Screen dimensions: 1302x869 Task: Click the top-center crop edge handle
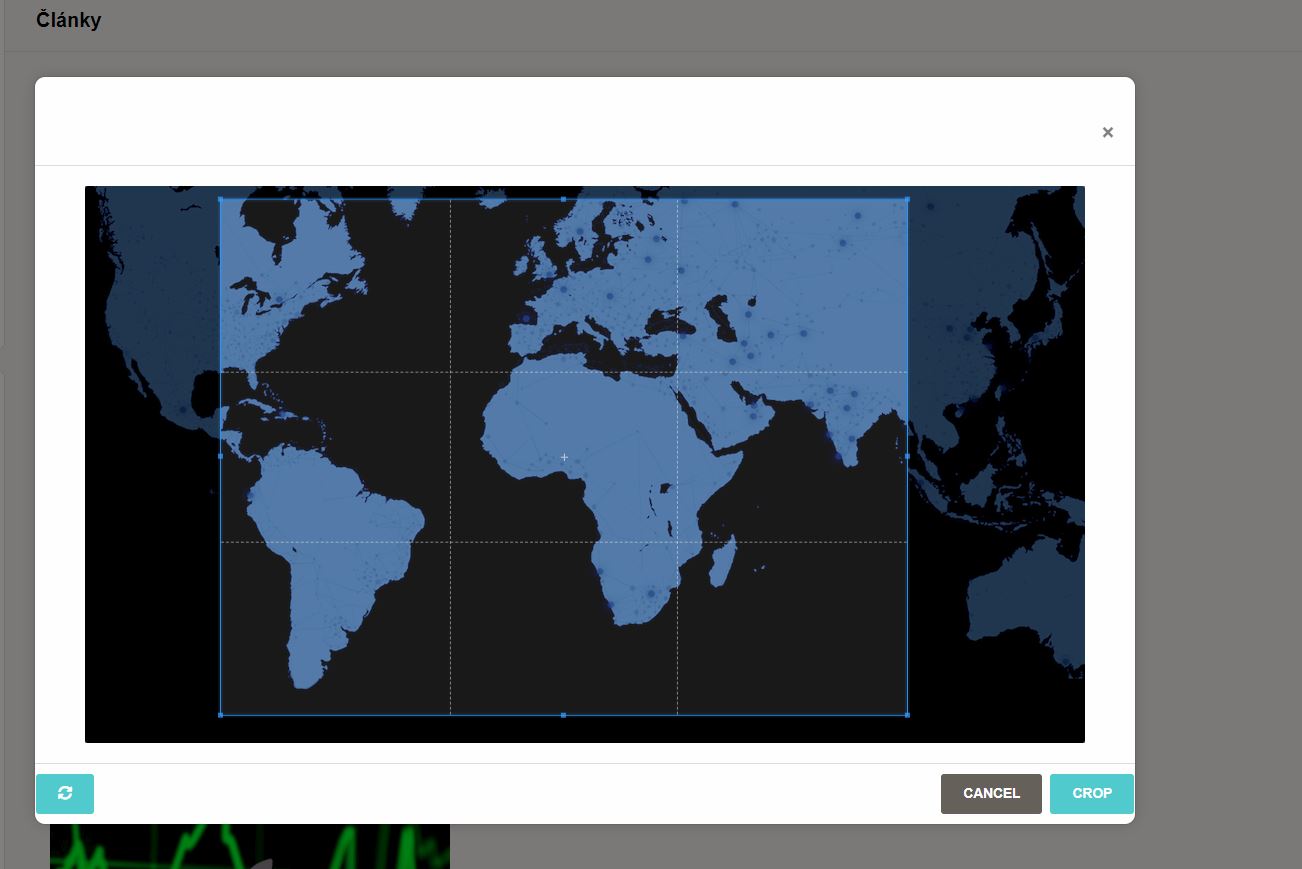pyautogui.click(x=563, y=199)
